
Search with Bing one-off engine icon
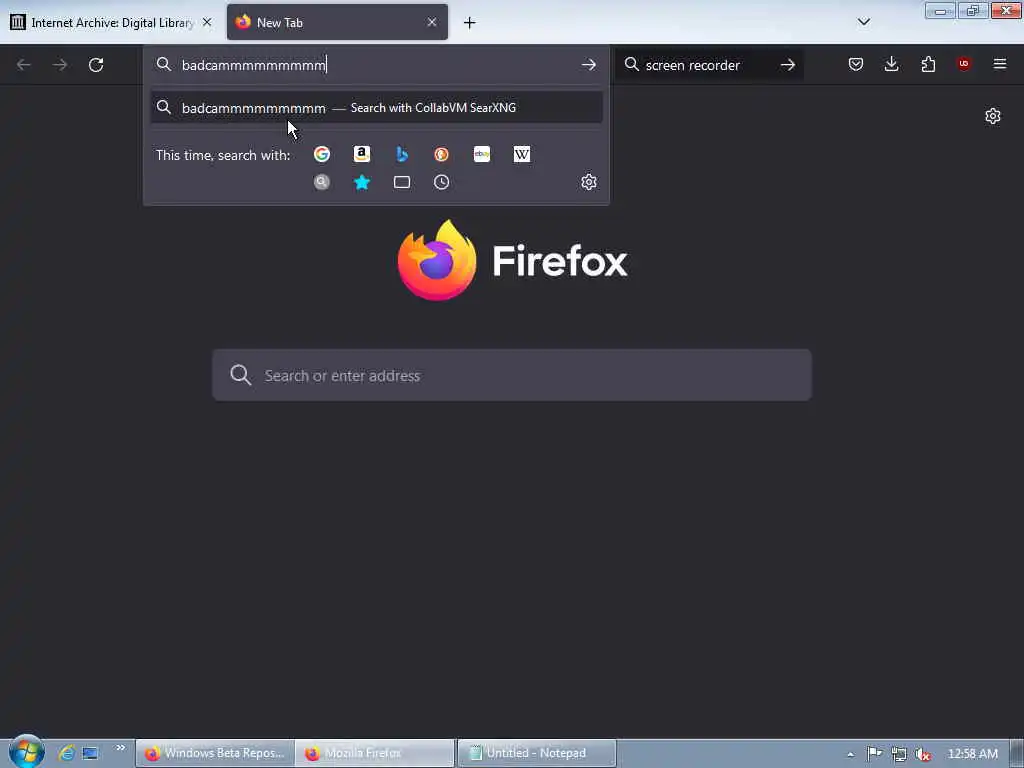(x=402, y=154)
